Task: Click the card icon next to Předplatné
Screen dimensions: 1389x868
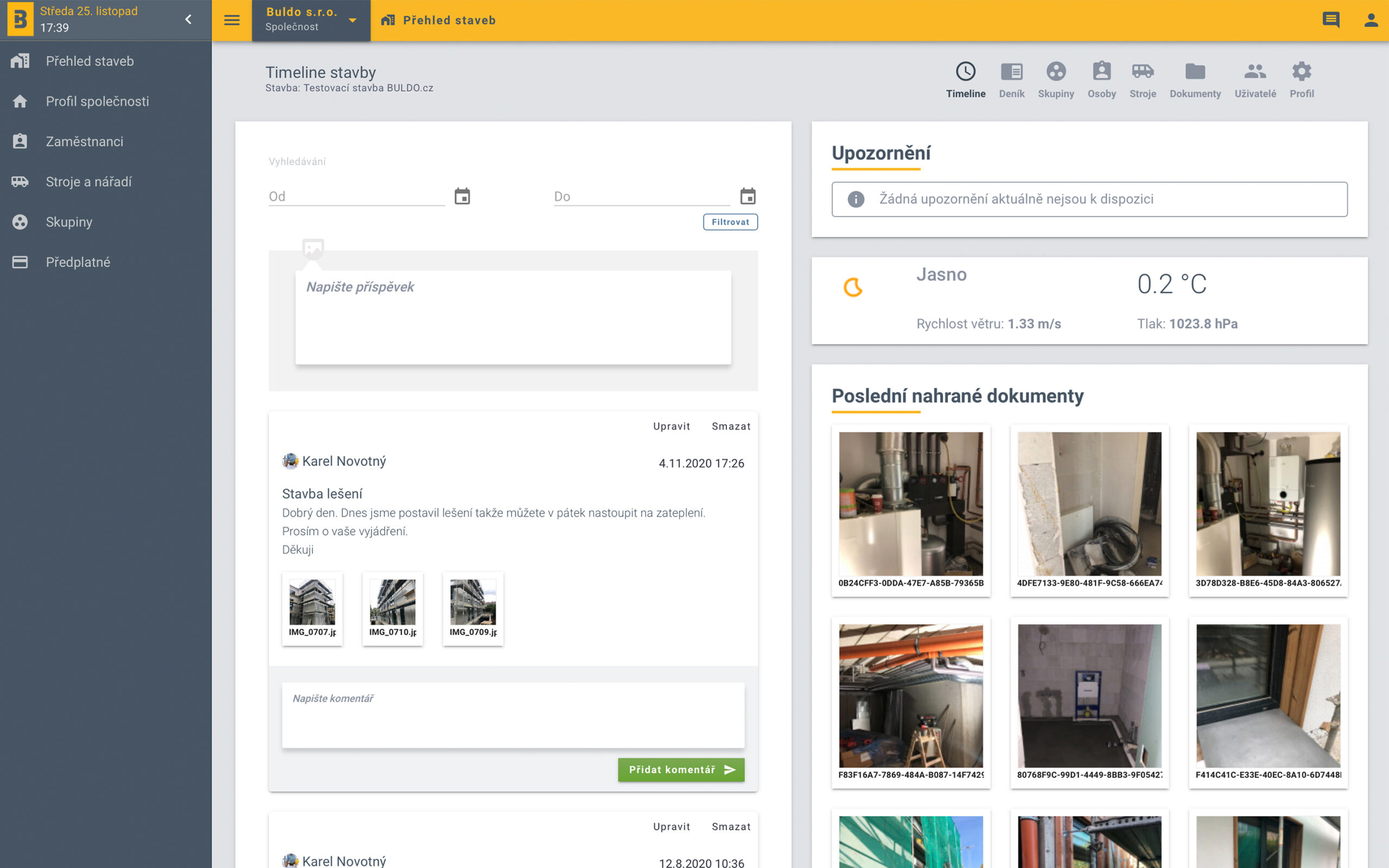Action: 20,262
